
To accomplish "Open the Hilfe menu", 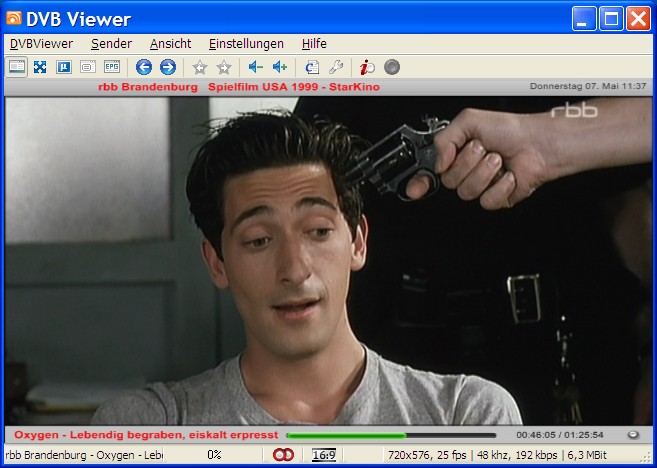I will 314,44.
